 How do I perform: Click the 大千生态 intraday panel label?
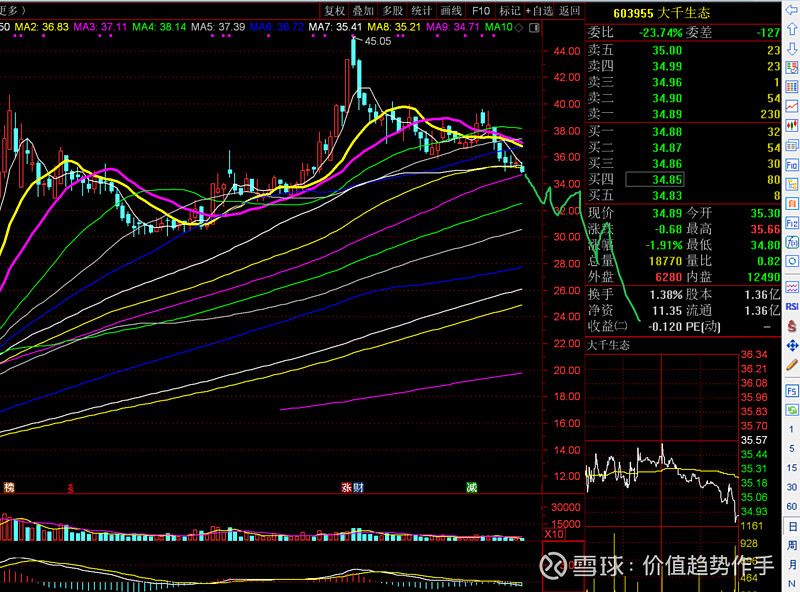point(608,345)
